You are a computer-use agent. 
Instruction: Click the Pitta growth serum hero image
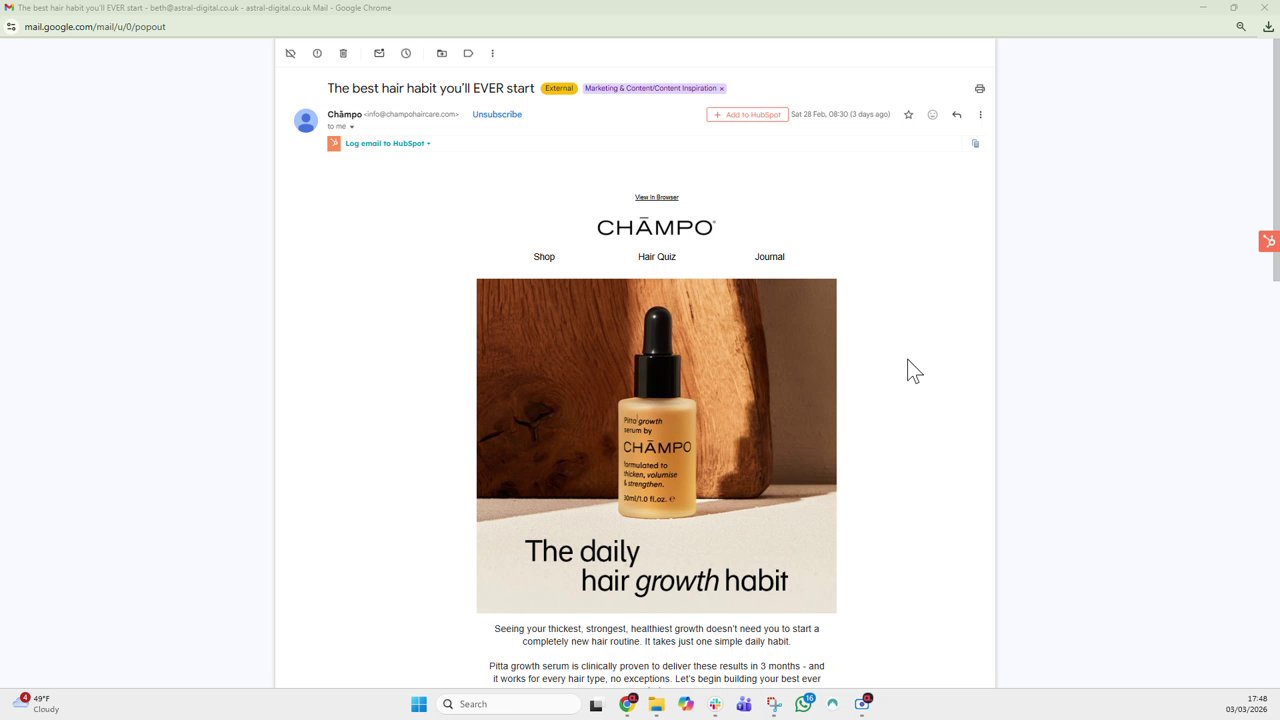pyautogui.click(x=656, y=446)
